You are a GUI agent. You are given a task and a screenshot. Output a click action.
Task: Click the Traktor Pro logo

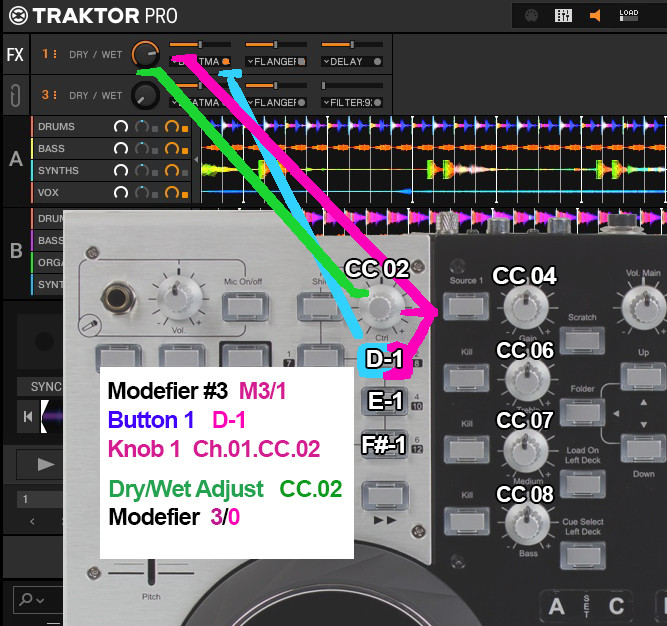point(93,16)
